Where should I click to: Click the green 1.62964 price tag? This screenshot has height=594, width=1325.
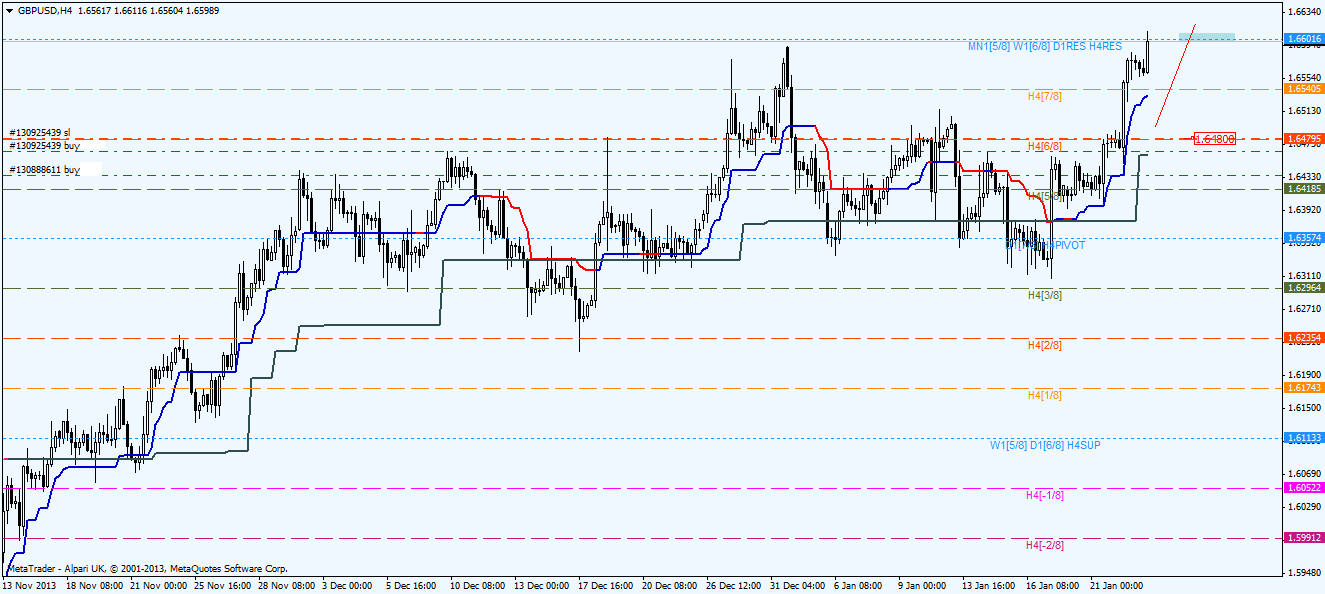click(x=1303, y=288)
